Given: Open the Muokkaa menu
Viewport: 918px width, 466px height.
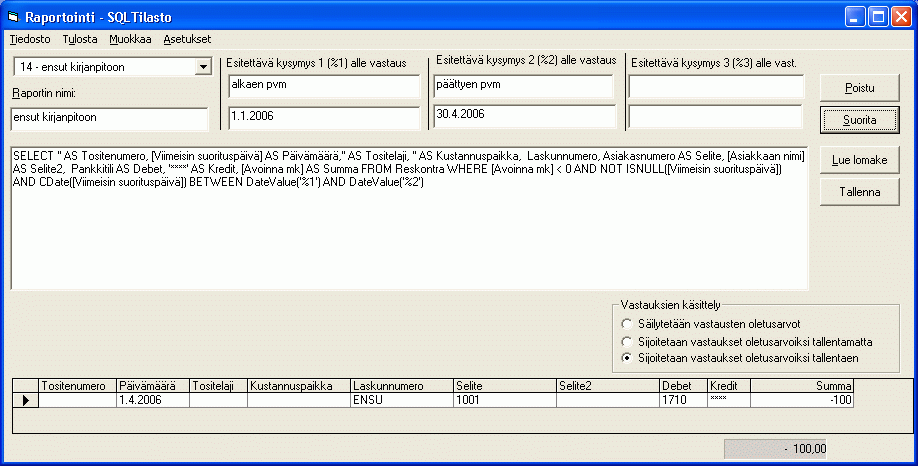Looking at the screenshot, I should tap(130, 40).
